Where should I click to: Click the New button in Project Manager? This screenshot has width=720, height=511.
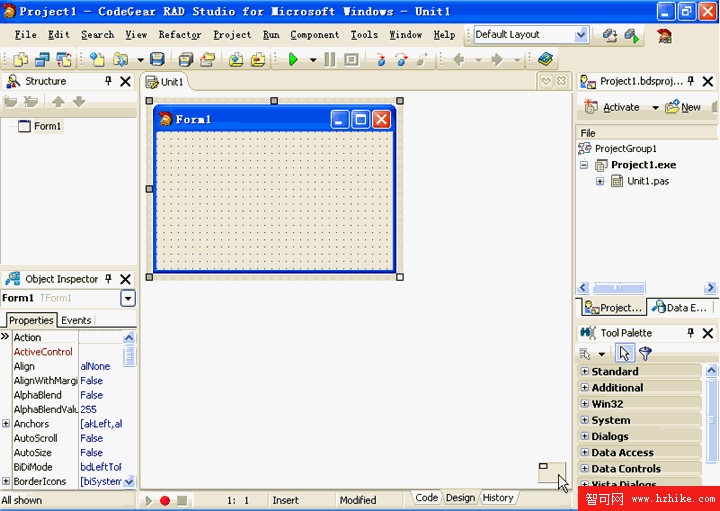tap(683, 107)
